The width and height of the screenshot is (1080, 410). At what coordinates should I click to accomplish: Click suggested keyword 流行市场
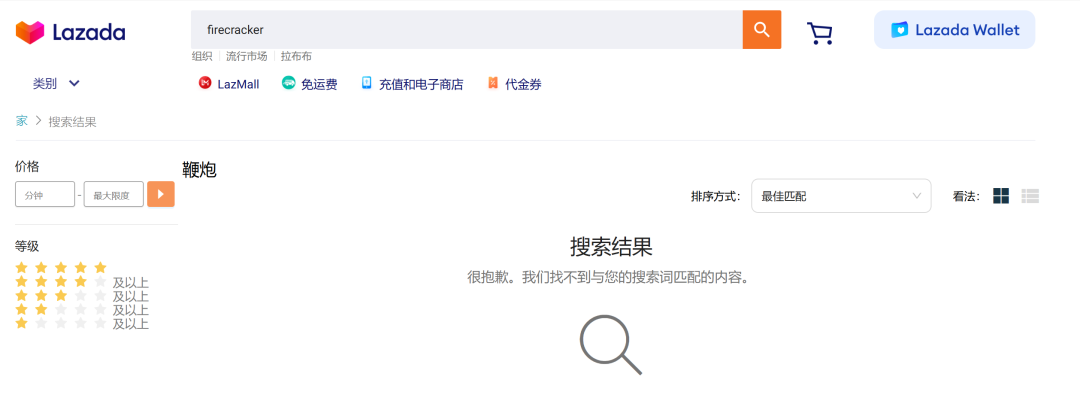pyautogui.click(x=247, y=57)
